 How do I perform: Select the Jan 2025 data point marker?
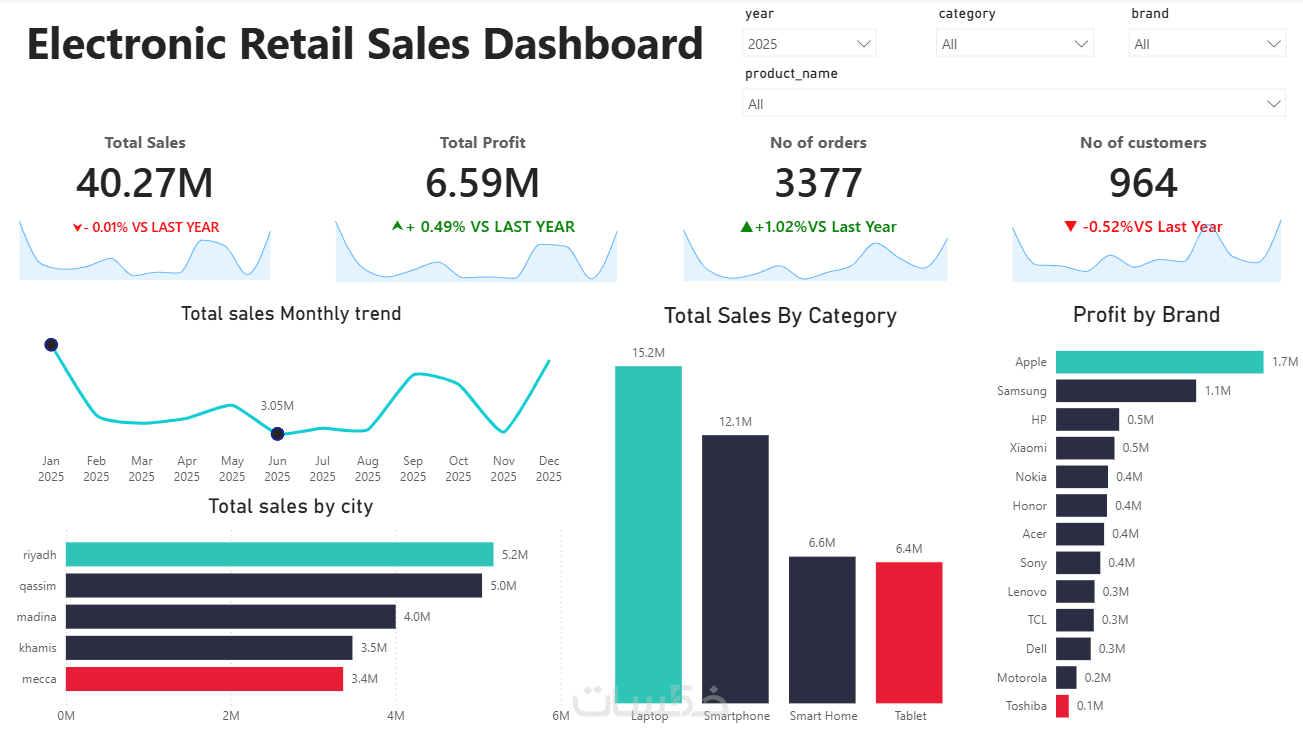pyautogui.click(x=51, y=345)
